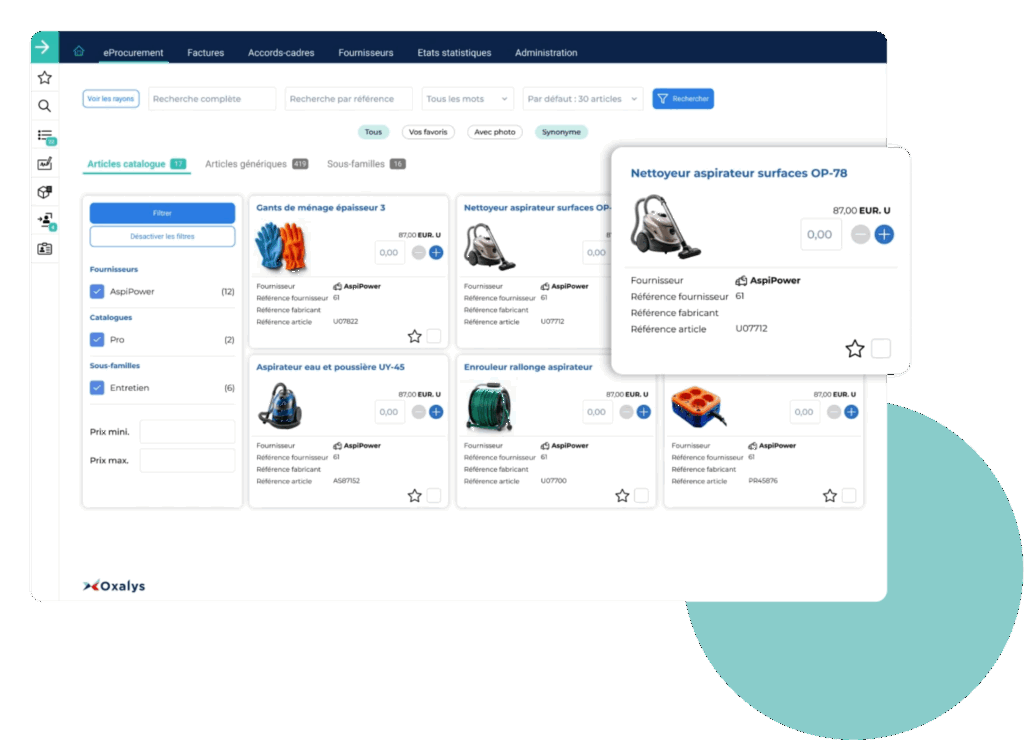Screen dimensions: 1024x740
Task: Expand the sidebar with the arrow icon
Action: click(43, 47)
